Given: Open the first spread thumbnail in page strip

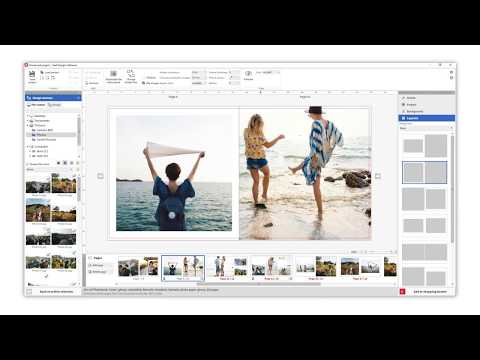Looking at the screenshot, I should click(138, 268).
